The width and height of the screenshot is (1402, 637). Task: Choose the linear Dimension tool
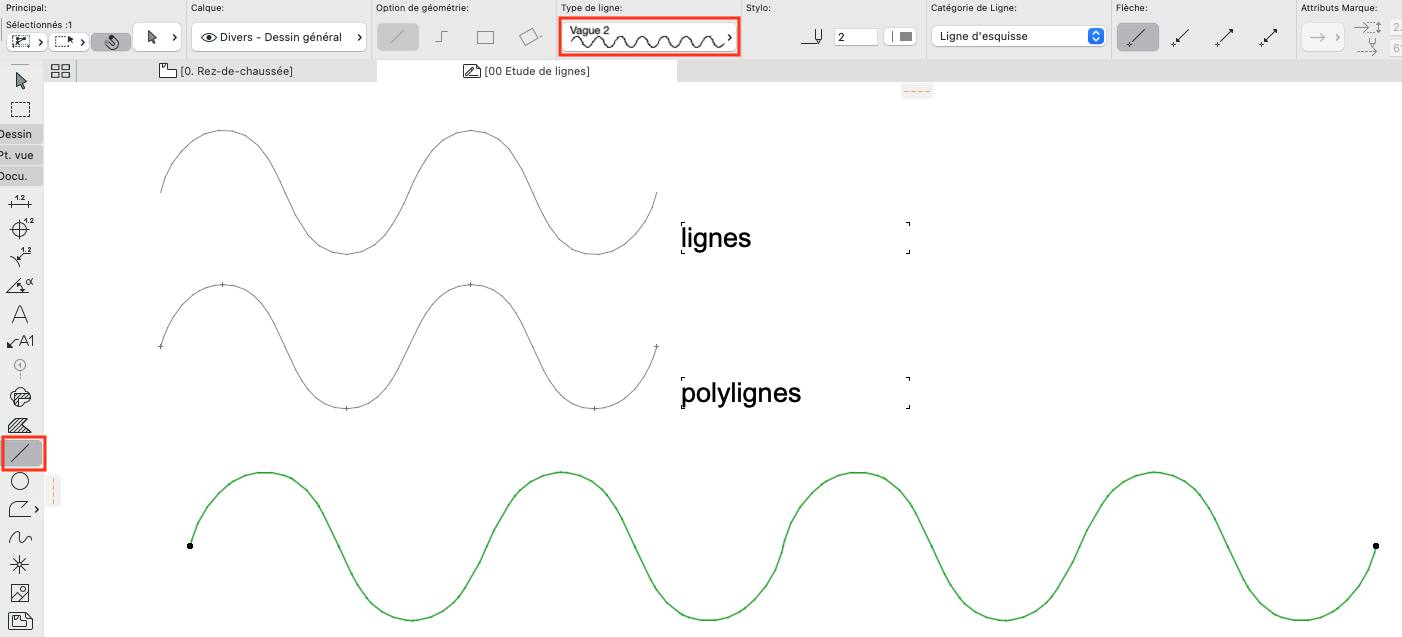(x=20, y=202)
